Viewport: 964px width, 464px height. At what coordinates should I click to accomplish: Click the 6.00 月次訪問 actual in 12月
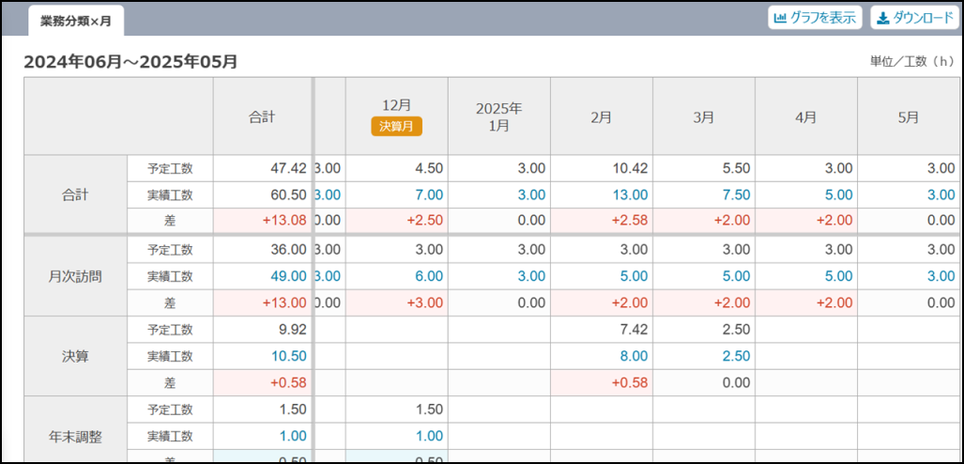click(x=427, y=276)
